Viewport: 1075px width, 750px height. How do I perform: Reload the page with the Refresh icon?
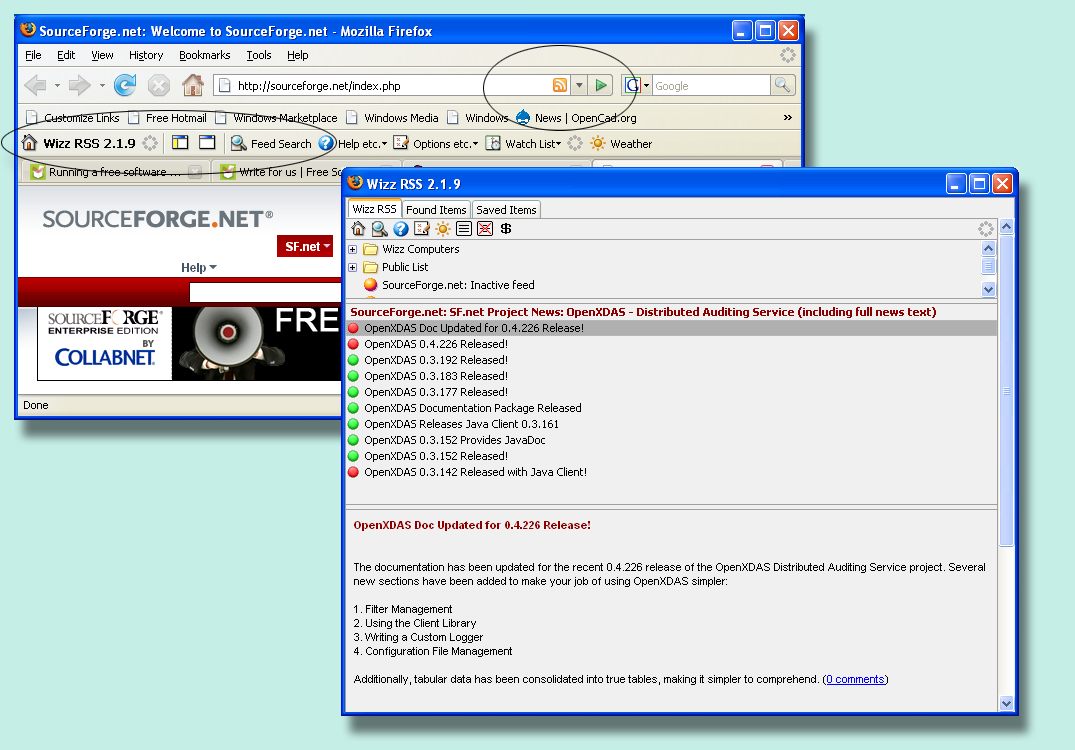point(125,85)
